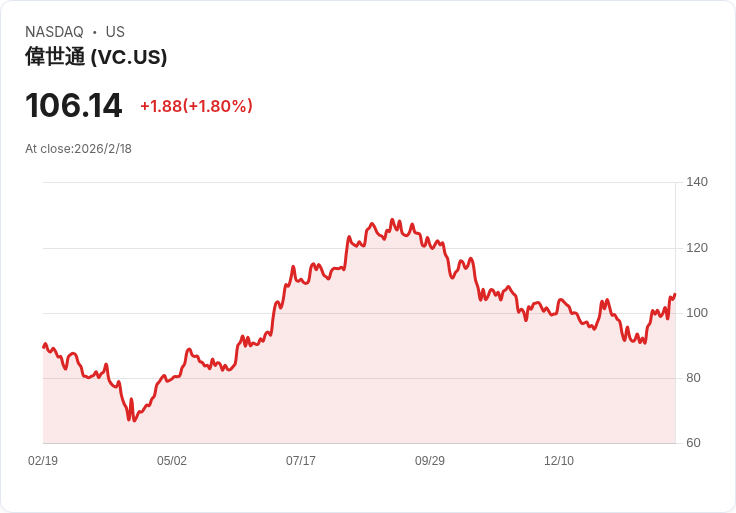Click the At close 2026/2/18 date text
736x513 pixels.
(78, 149)
